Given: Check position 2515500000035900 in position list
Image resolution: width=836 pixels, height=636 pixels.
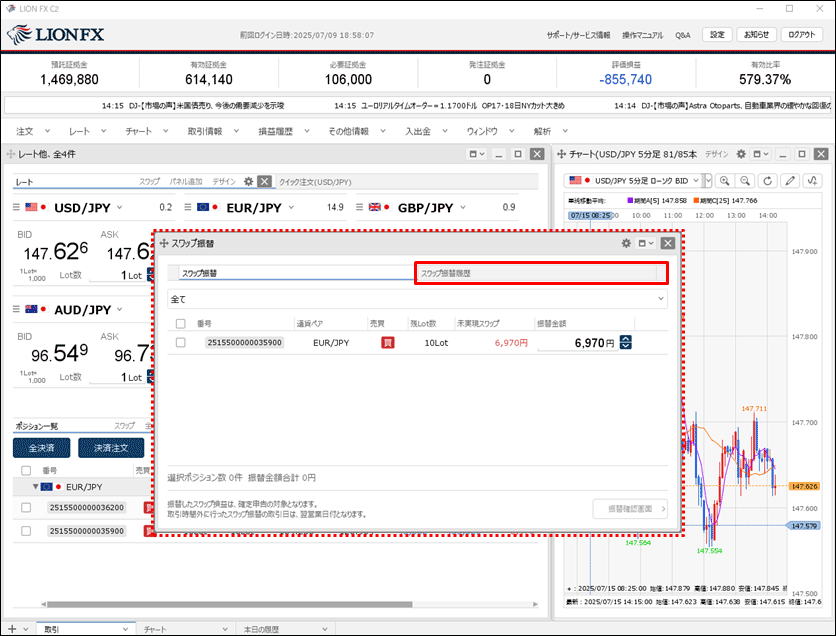Looking at the screenshot, I should pyautogui.click(x=26, y=531).
